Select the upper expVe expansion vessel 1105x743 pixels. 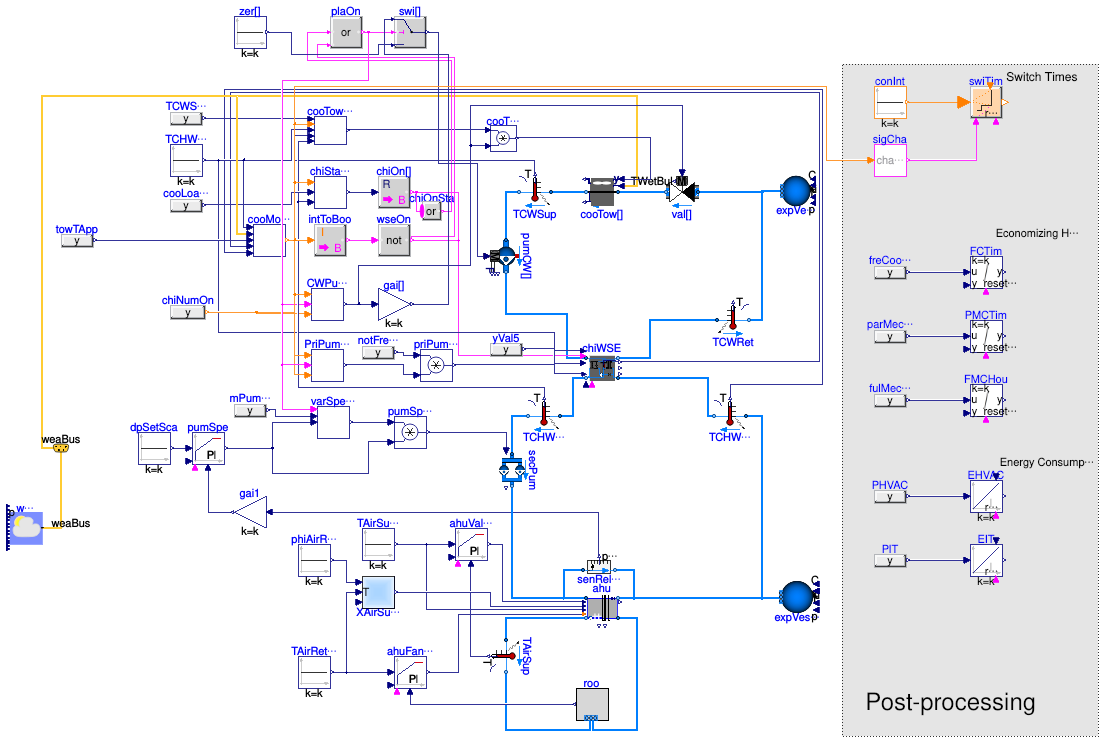pyautogui.click(x=797, y=192)
